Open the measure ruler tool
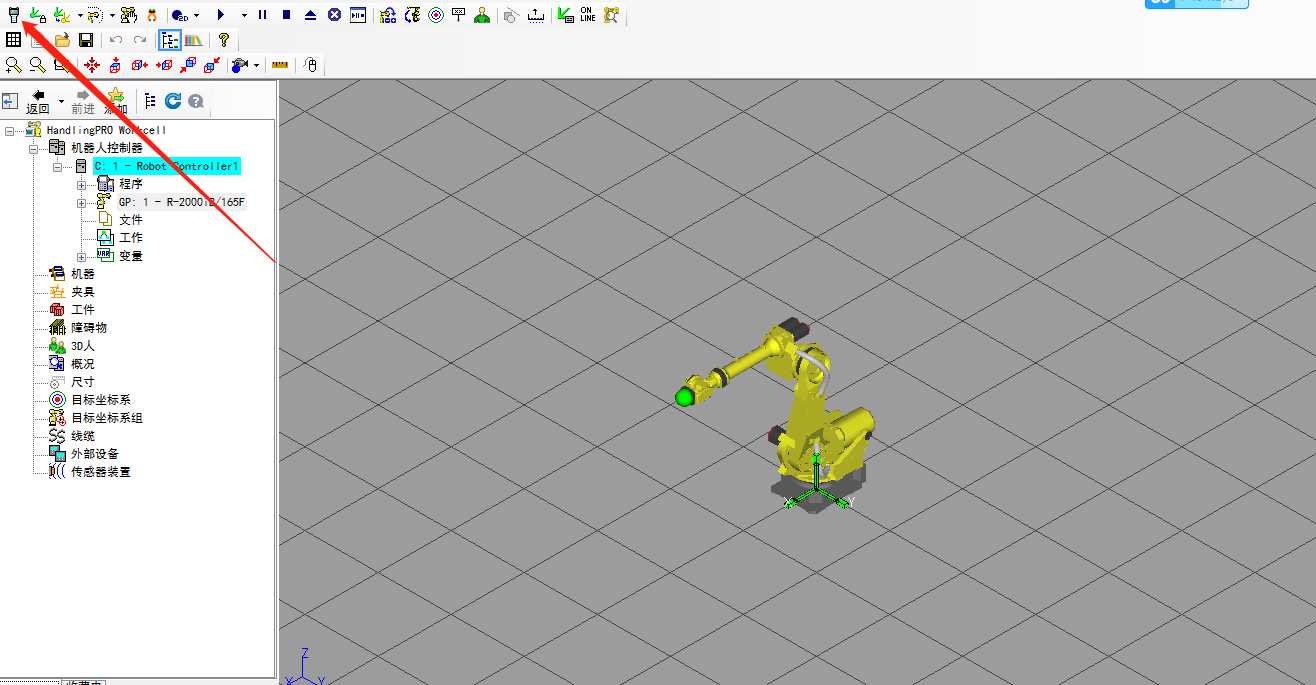 (x=279, y=65)
